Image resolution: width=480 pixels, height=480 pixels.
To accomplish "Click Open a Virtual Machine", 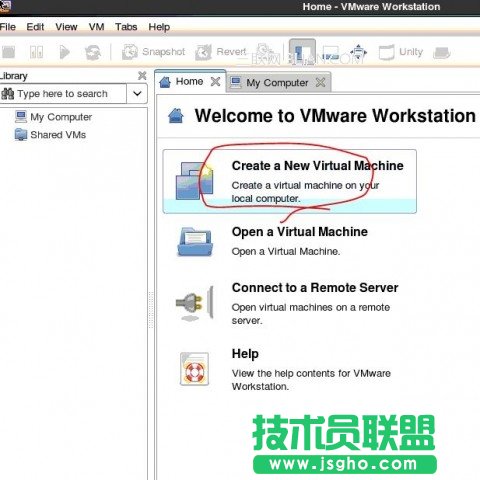I will 300,232.
